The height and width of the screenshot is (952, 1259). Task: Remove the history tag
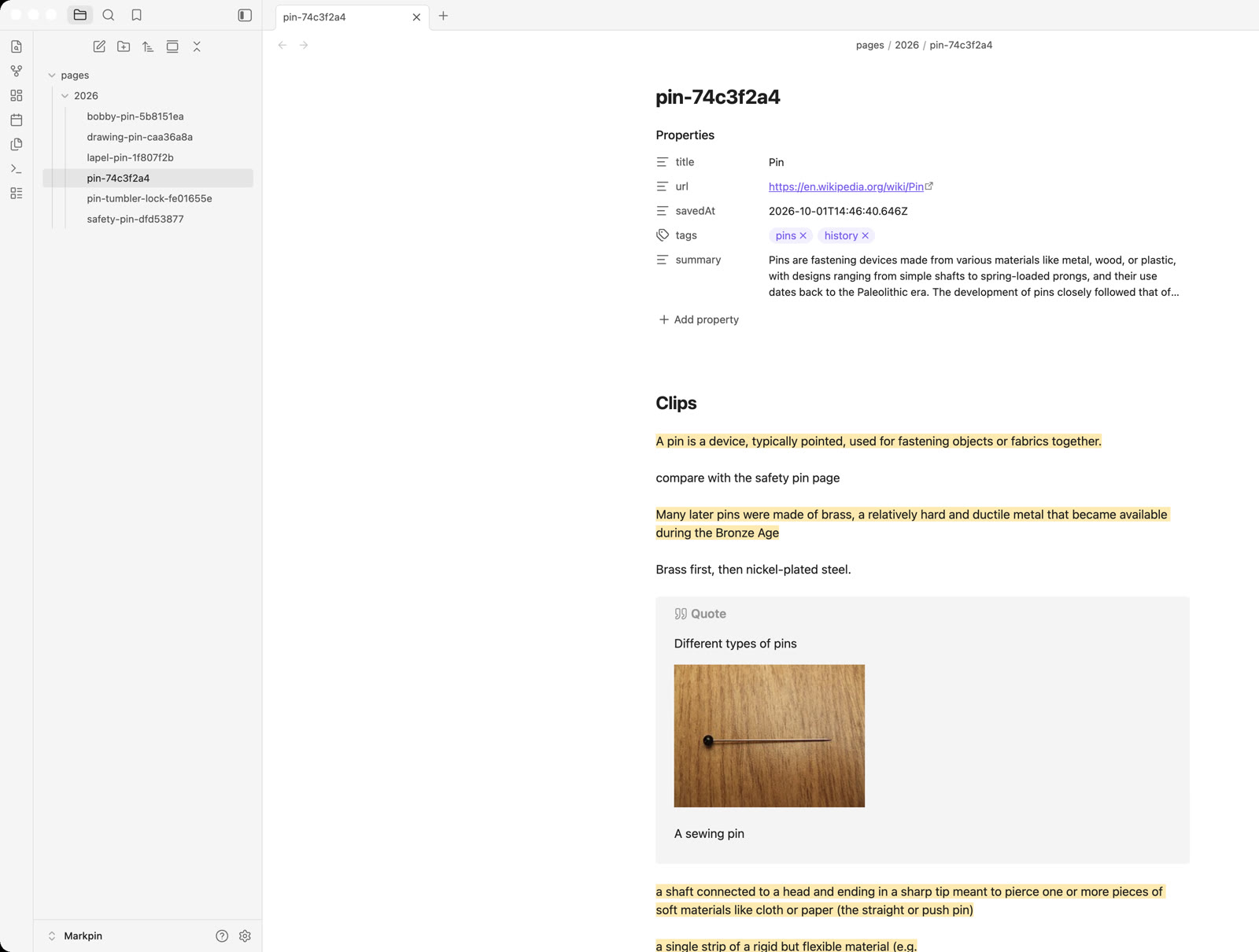[x=865, y=235]
